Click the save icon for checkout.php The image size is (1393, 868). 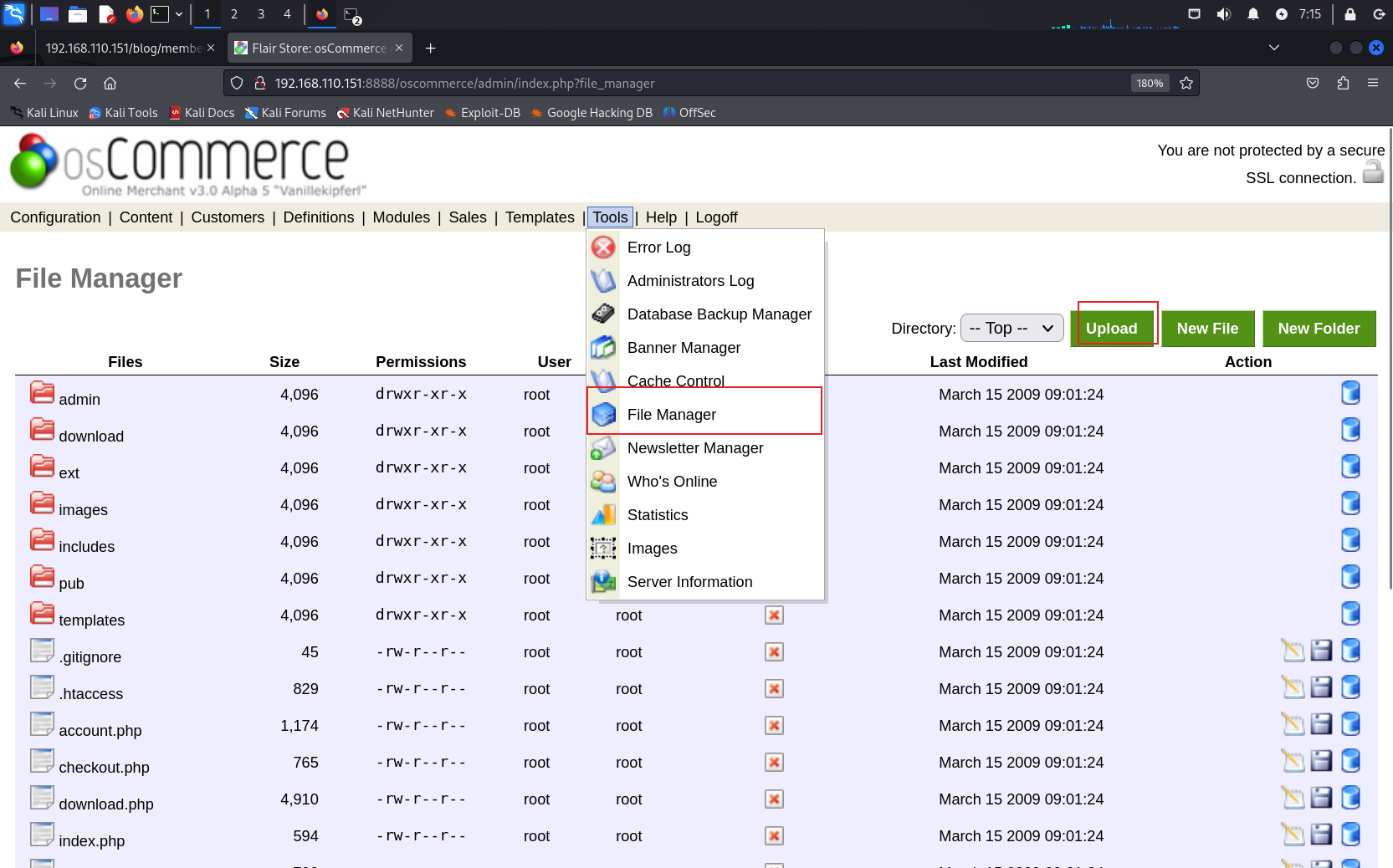point(1321,761)
